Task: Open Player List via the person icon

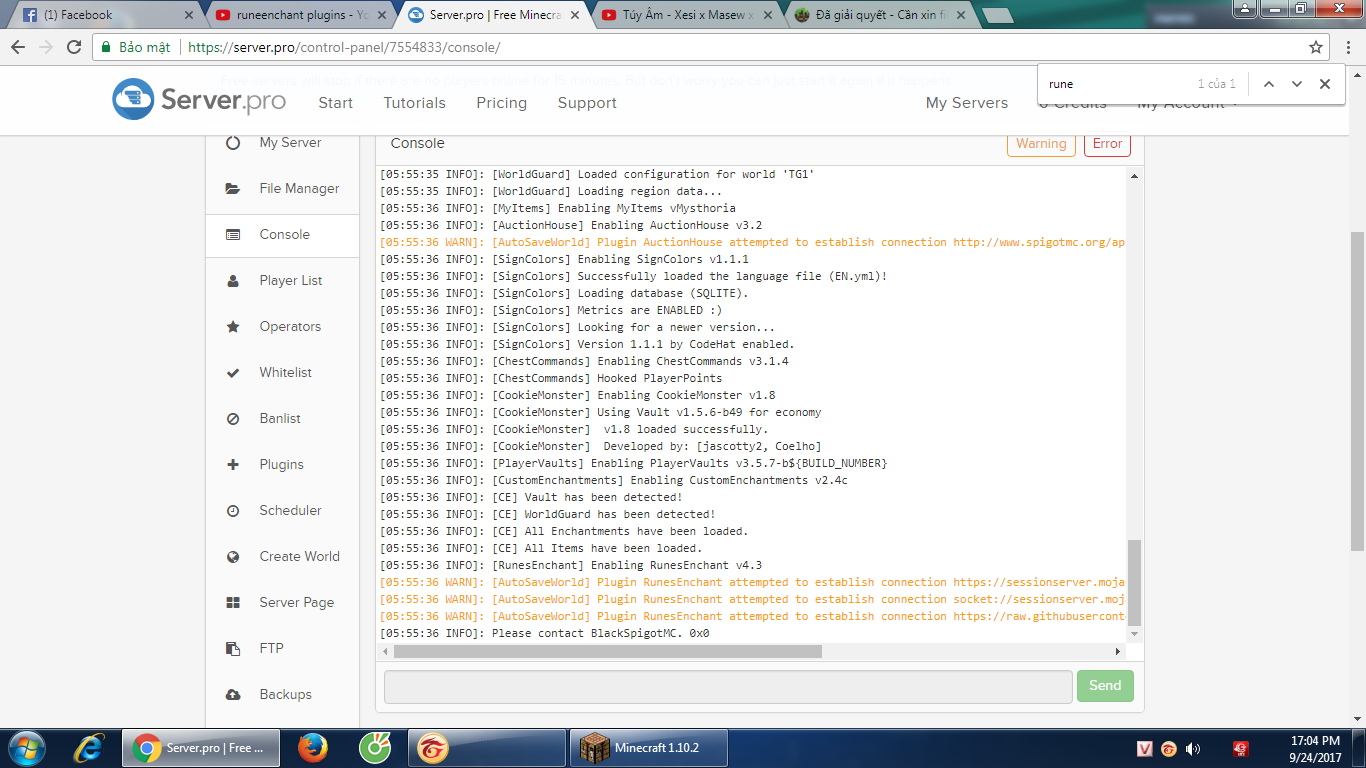Action: 233,281
